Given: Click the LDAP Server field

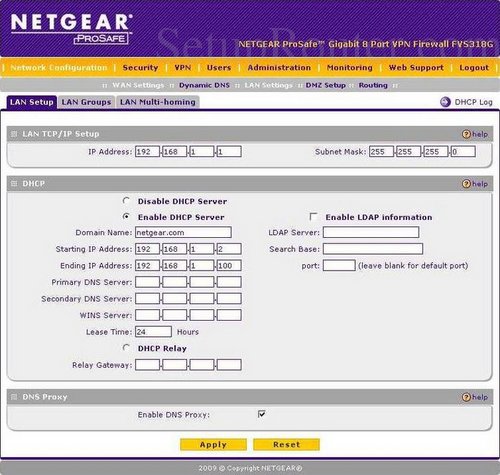Looking at the screenshot, I should (371, 232).
